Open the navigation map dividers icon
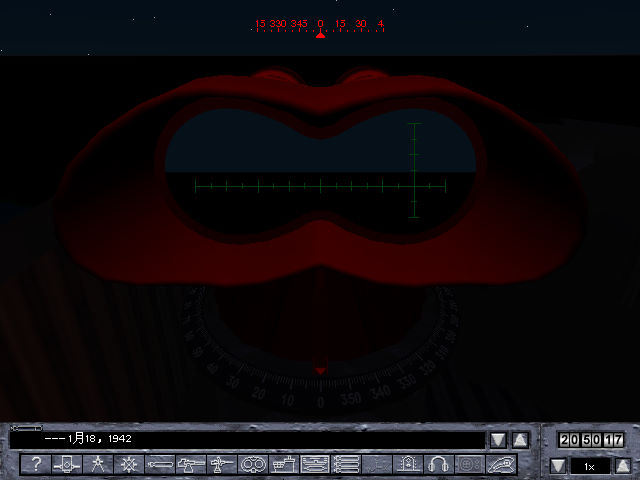Screen dimensions: 640x480 pyautogui.click(x=98, y=464)
